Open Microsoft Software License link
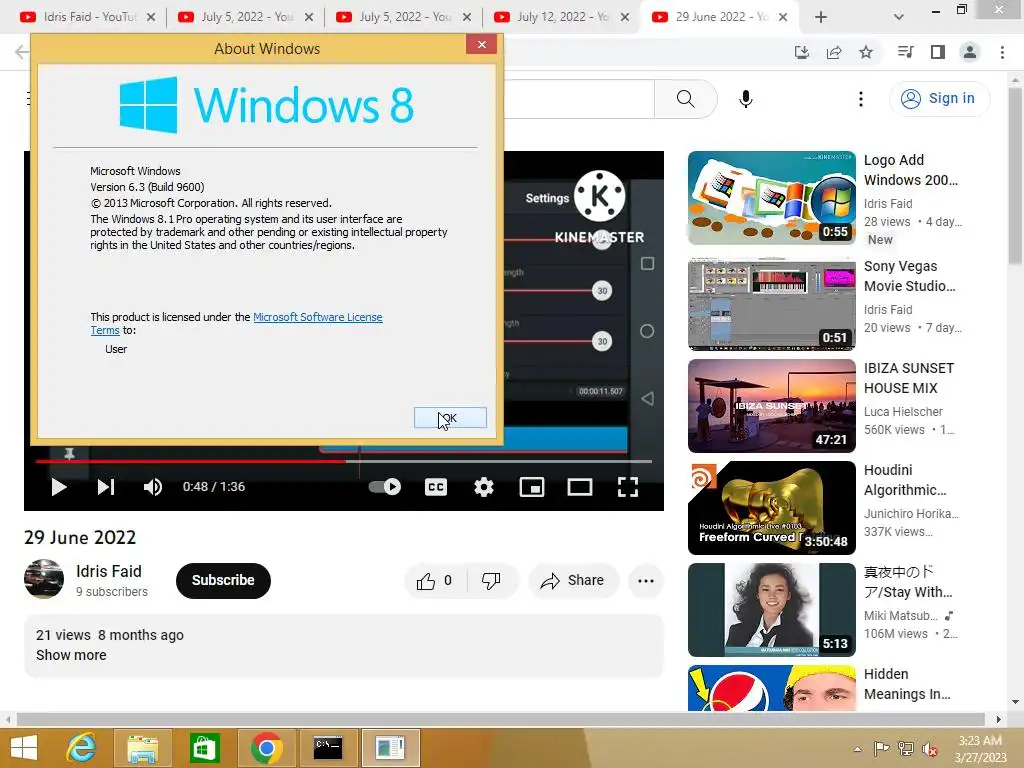This screenshot has width=1024, height=768. [x=317, y=317]
